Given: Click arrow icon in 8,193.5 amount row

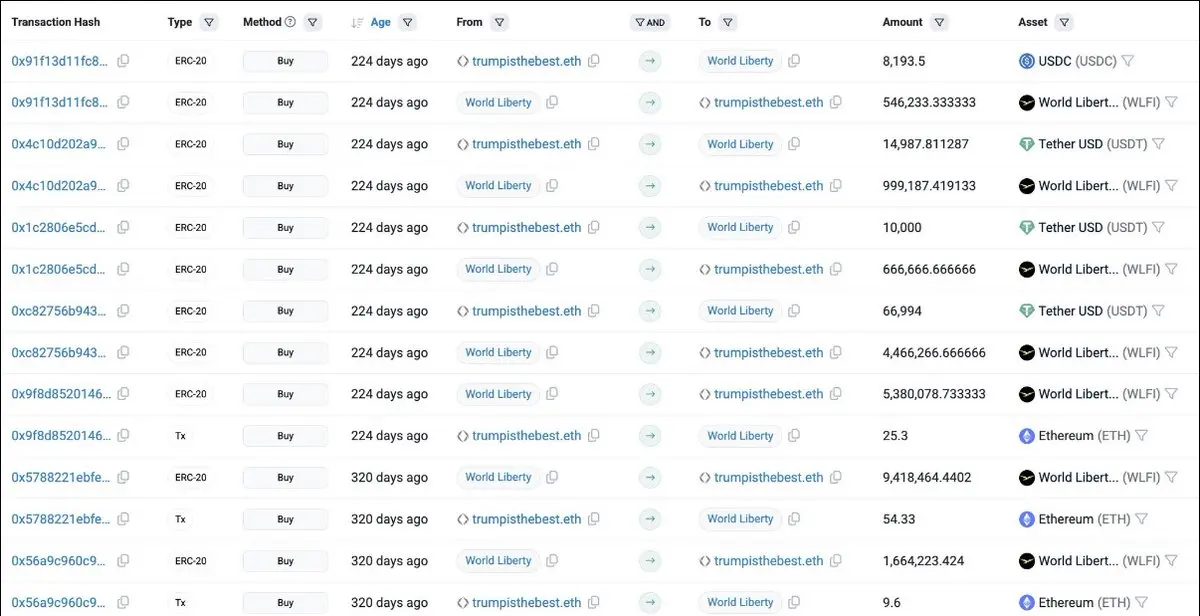Looking at the screenshot, I should coord(650,61).
